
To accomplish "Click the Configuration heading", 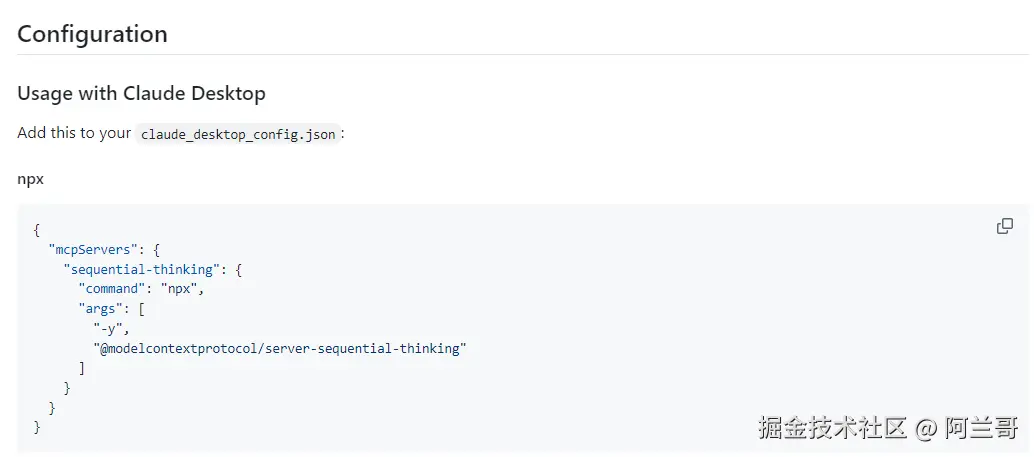I will tap(92, 34).
